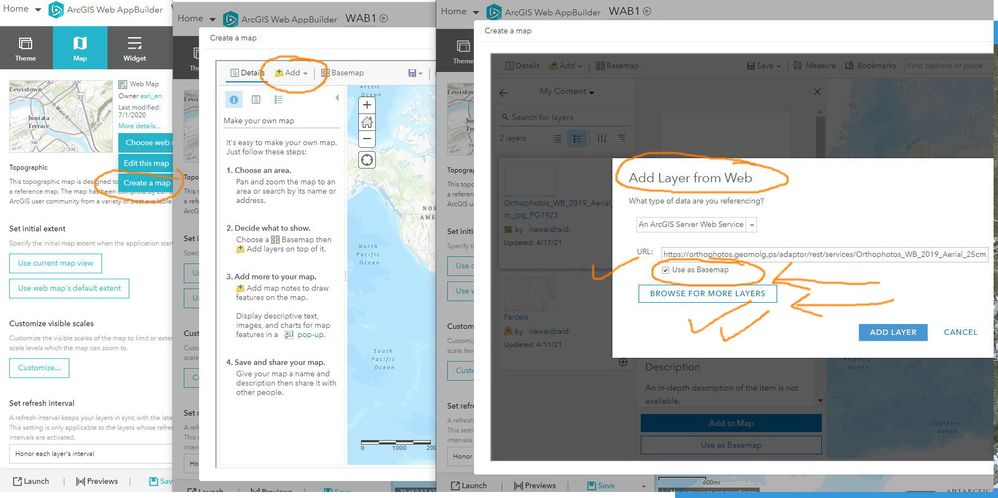Click Basemap in middle window toolbar
This screenshot has width=998, height=498.
tap(342, 73)
